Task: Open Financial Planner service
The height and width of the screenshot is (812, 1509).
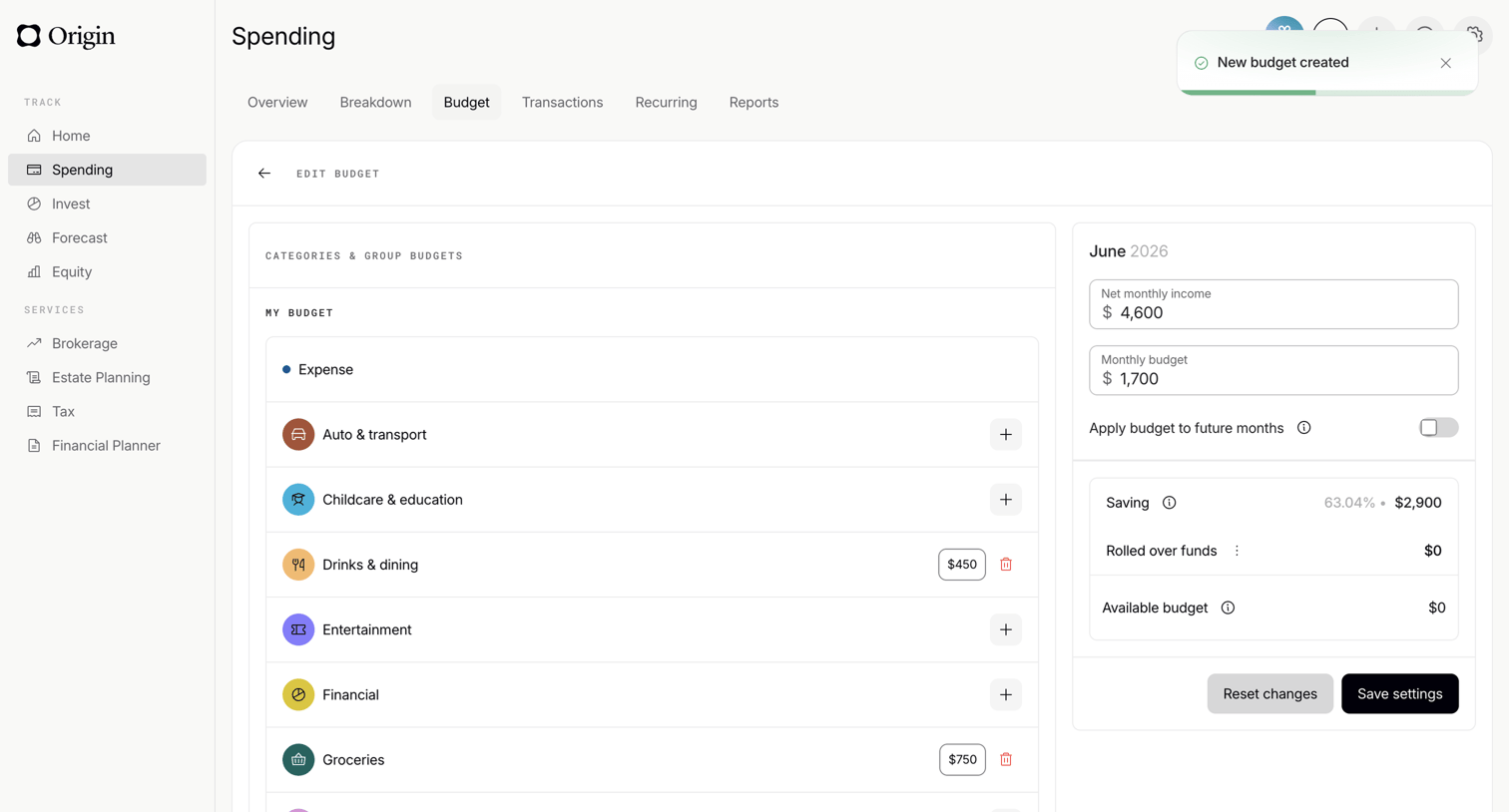Action: [x=107, y=445]
